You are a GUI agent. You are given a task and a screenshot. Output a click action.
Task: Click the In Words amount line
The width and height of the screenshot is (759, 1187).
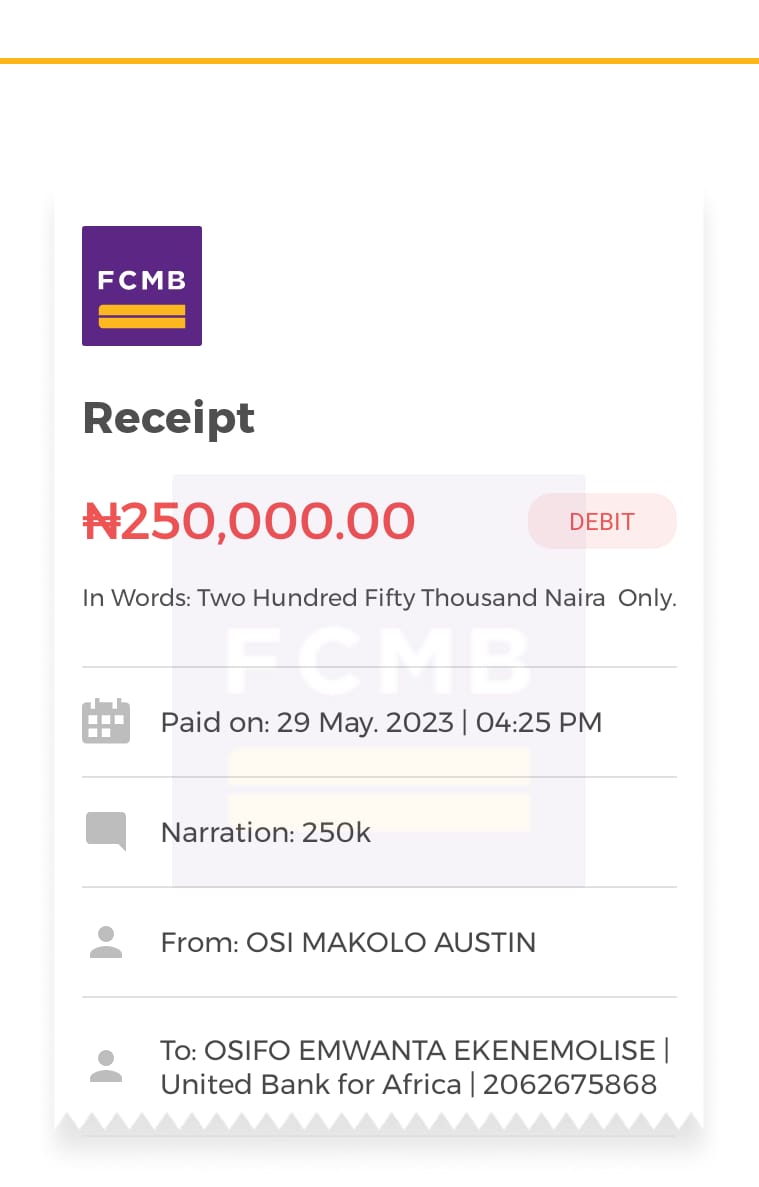point(379,598)
